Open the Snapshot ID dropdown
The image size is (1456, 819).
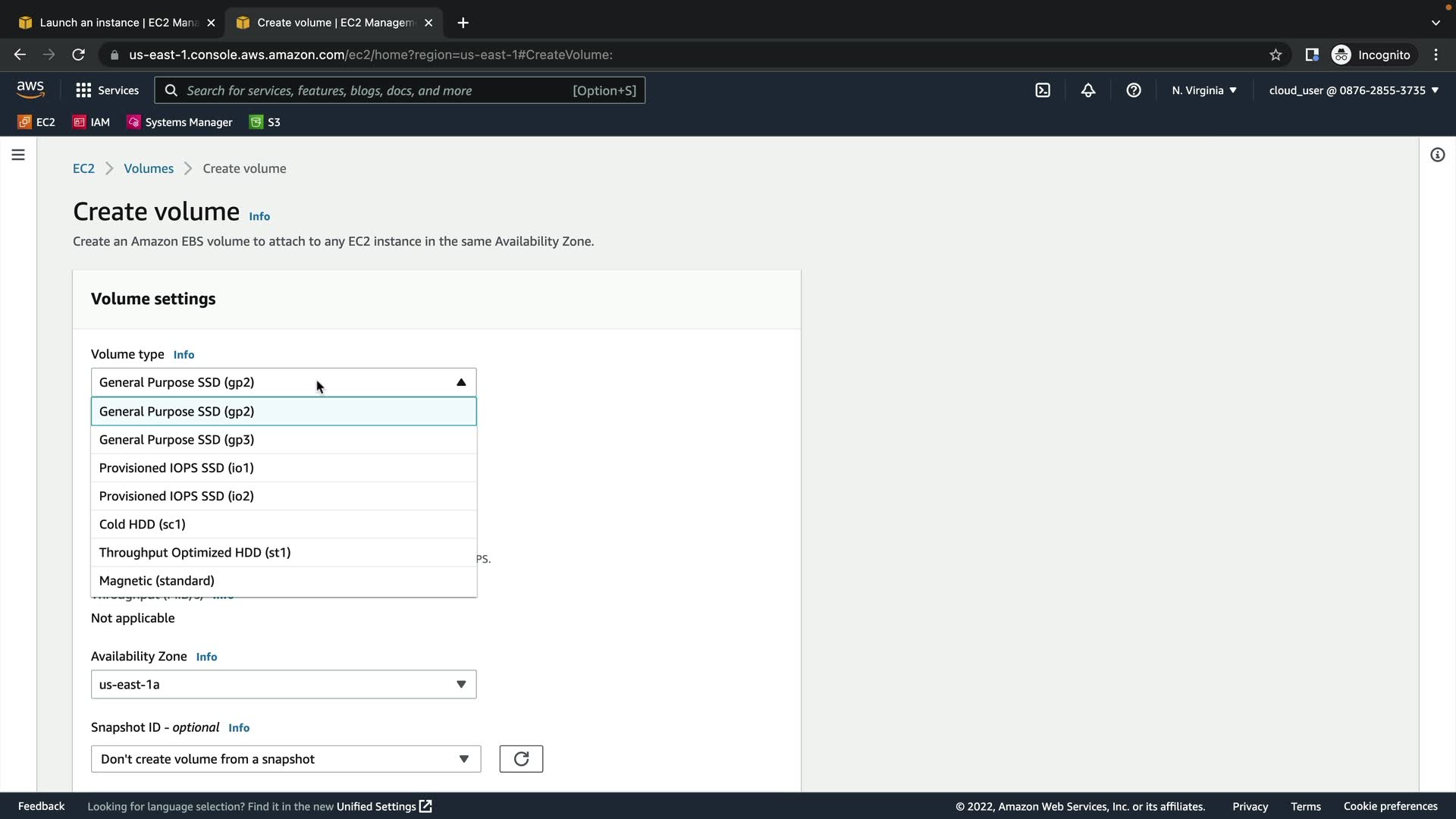coord(286,759)
